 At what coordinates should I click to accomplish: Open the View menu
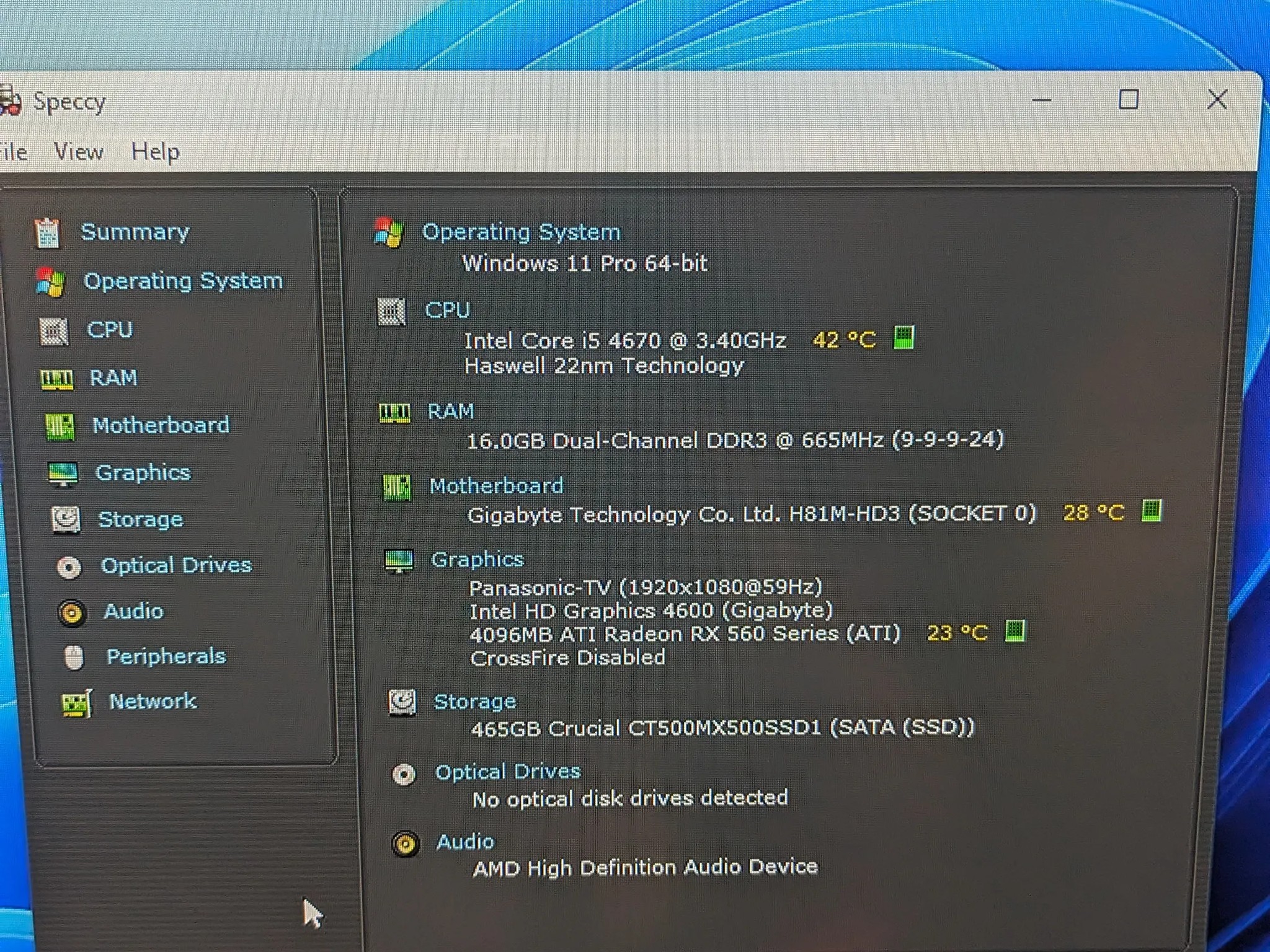pyautogui.click(x=79, y=151)
